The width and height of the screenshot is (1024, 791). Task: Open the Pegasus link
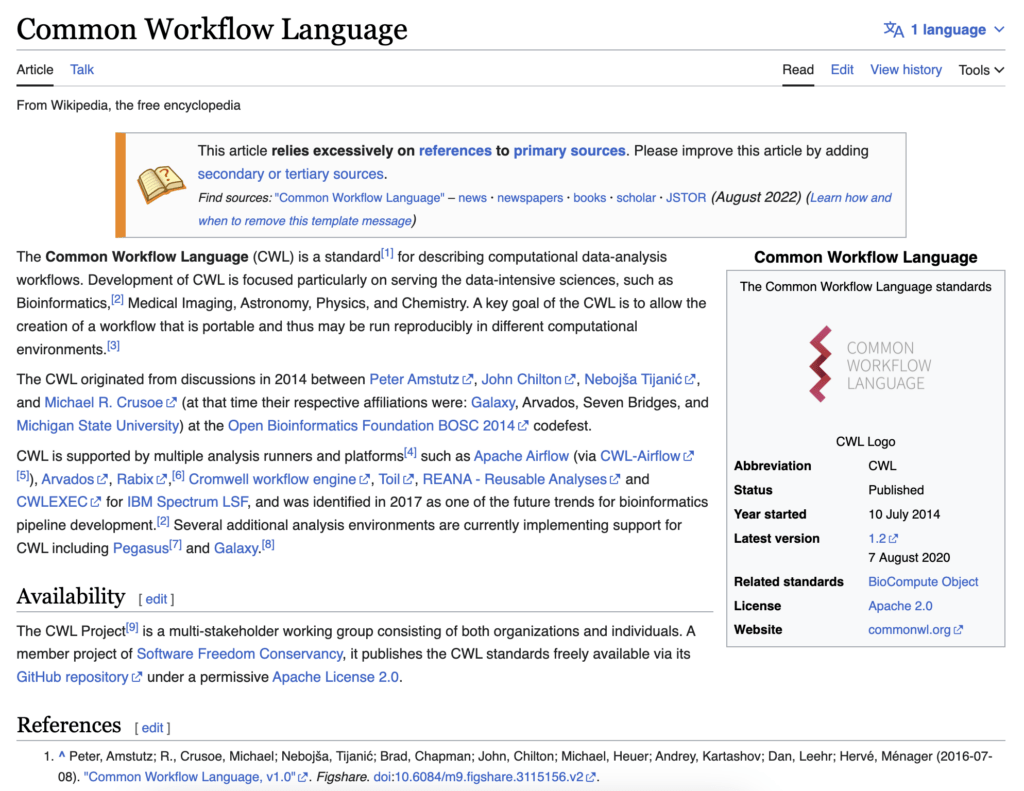point(140,549)
